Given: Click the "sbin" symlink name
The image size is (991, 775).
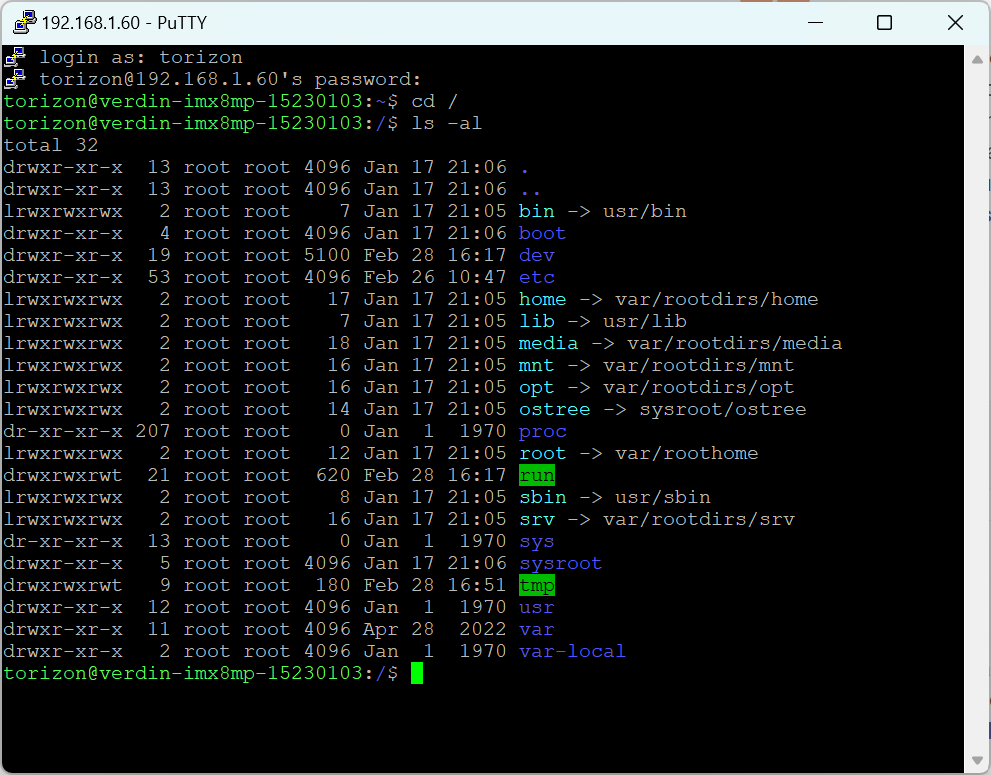Looking at the screenshot, I should pos(542,497).
